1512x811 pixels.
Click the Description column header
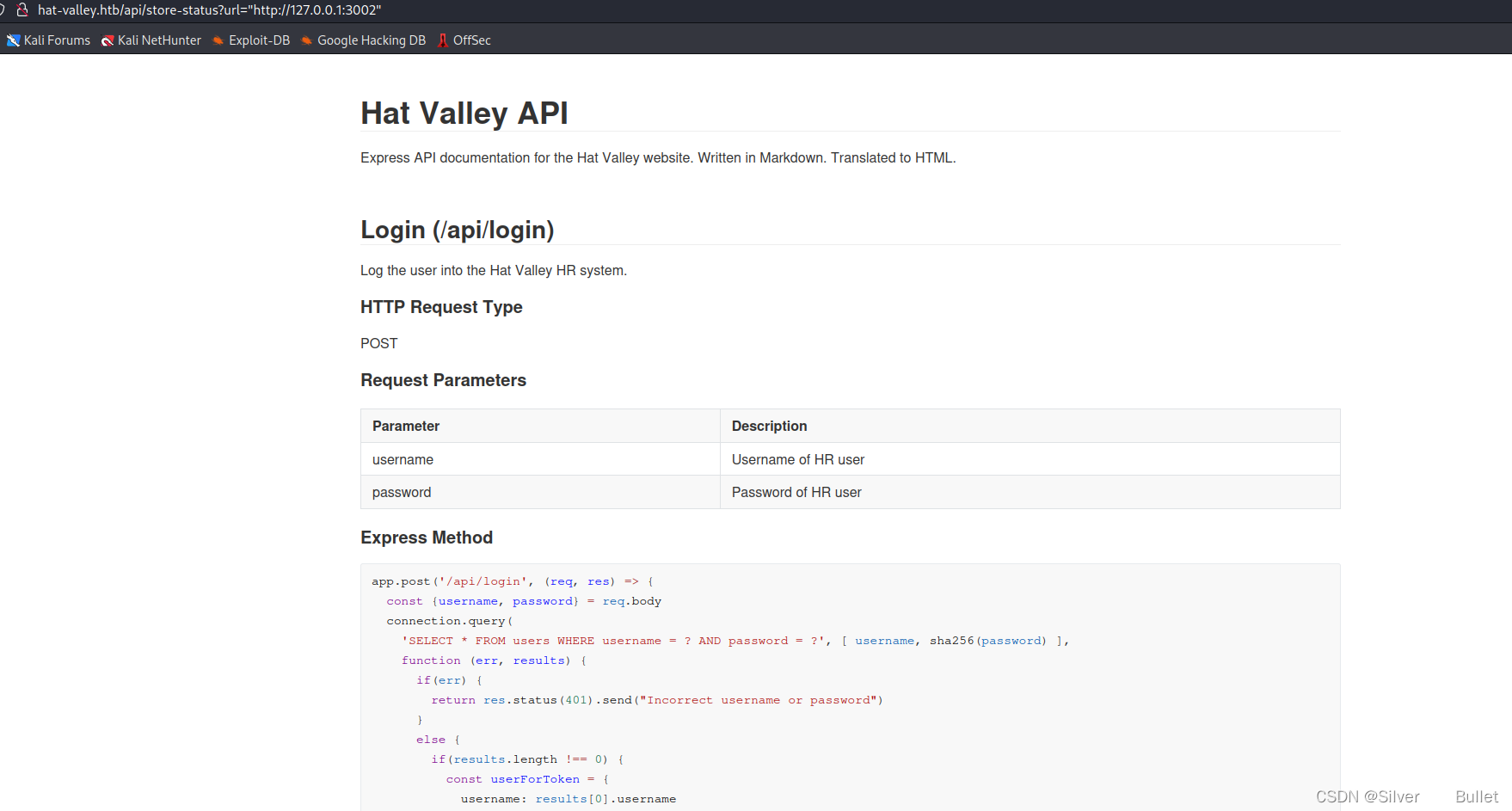tap(1030, 426)
